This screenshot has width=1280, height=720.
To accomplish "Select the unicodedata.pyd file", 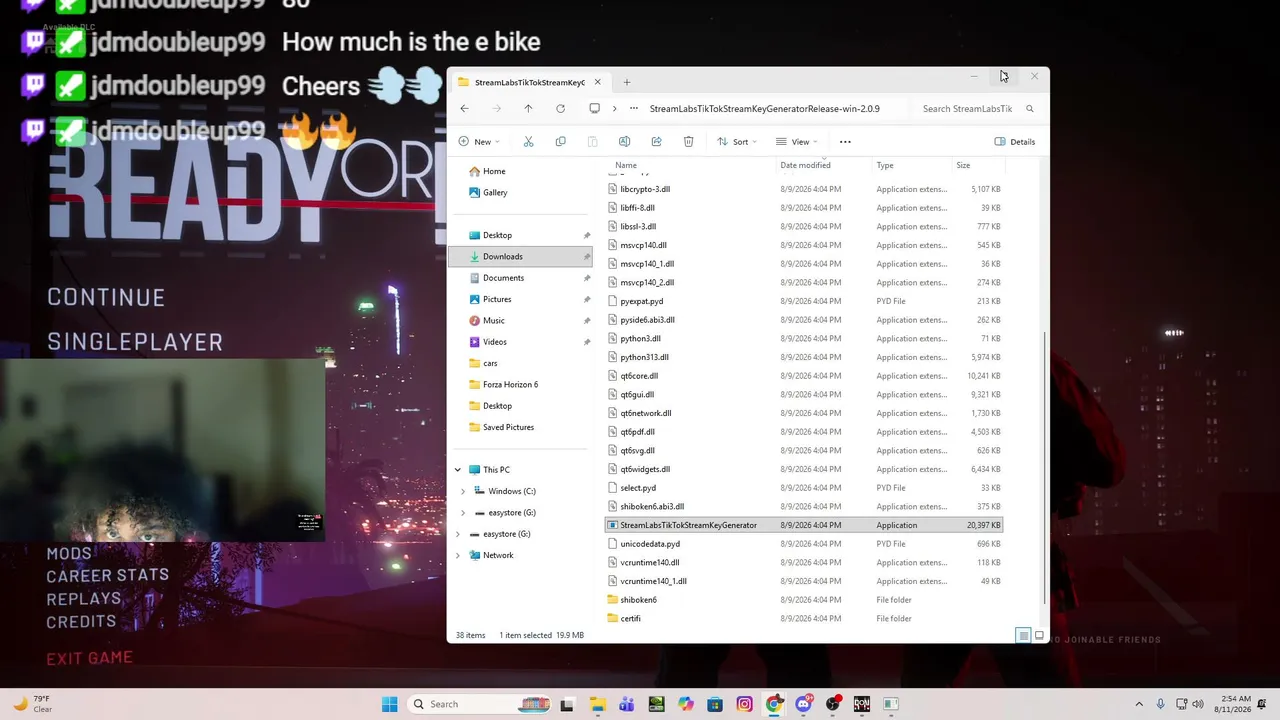I will [x=805, y=544].
